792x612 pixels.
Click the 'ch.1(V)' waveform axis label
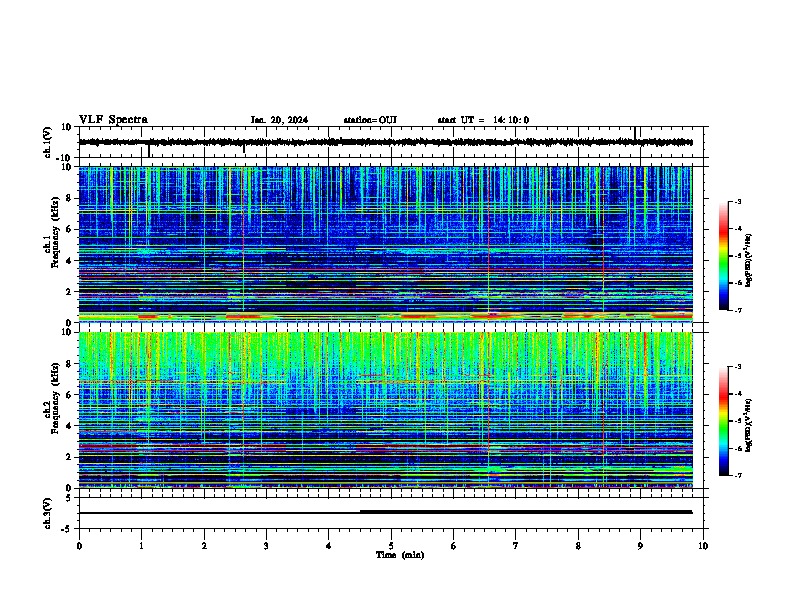[x=48, y=142]
